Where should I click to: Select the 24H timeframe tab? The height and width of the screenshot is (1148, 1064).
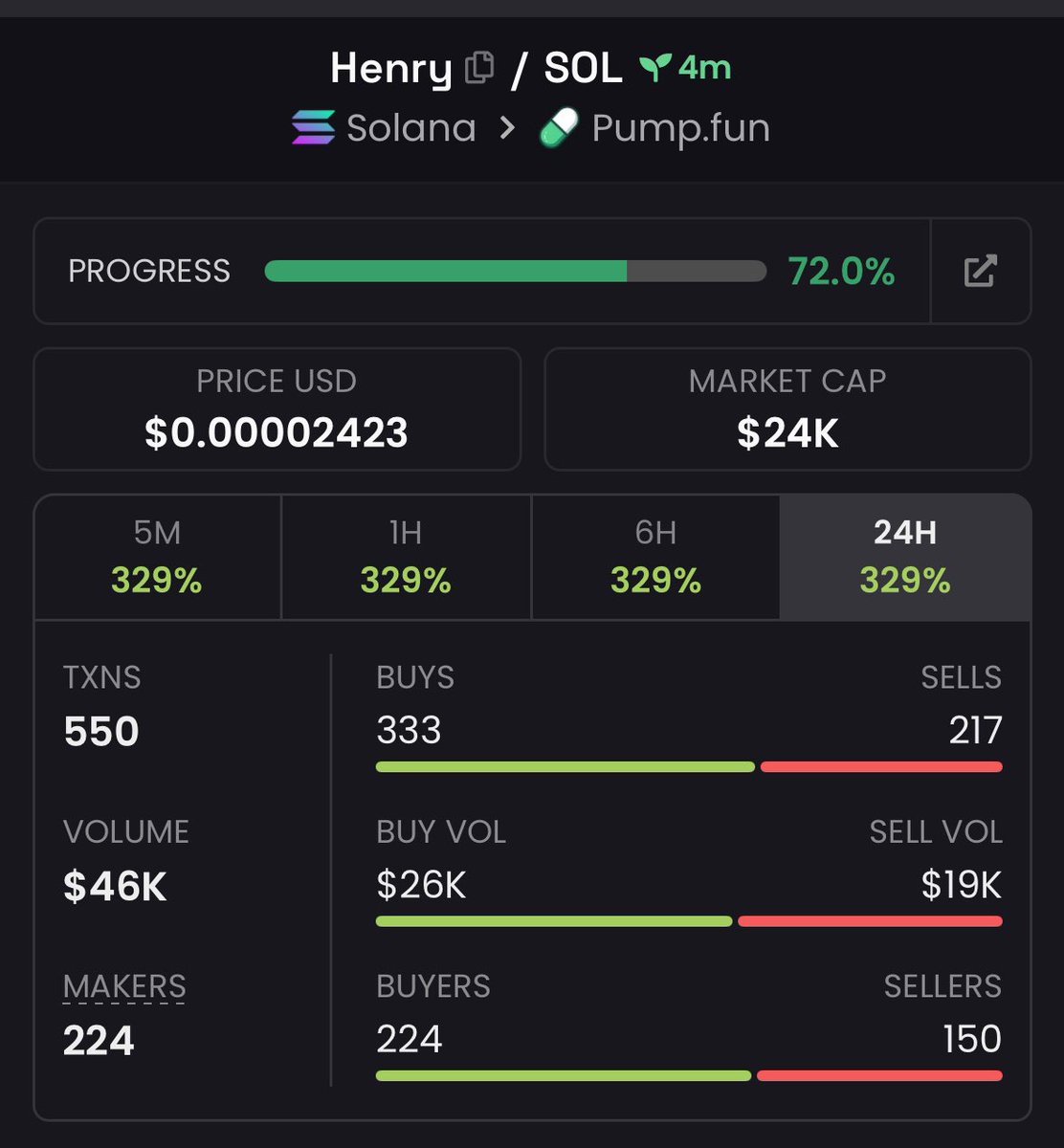(x=905, y=557)
